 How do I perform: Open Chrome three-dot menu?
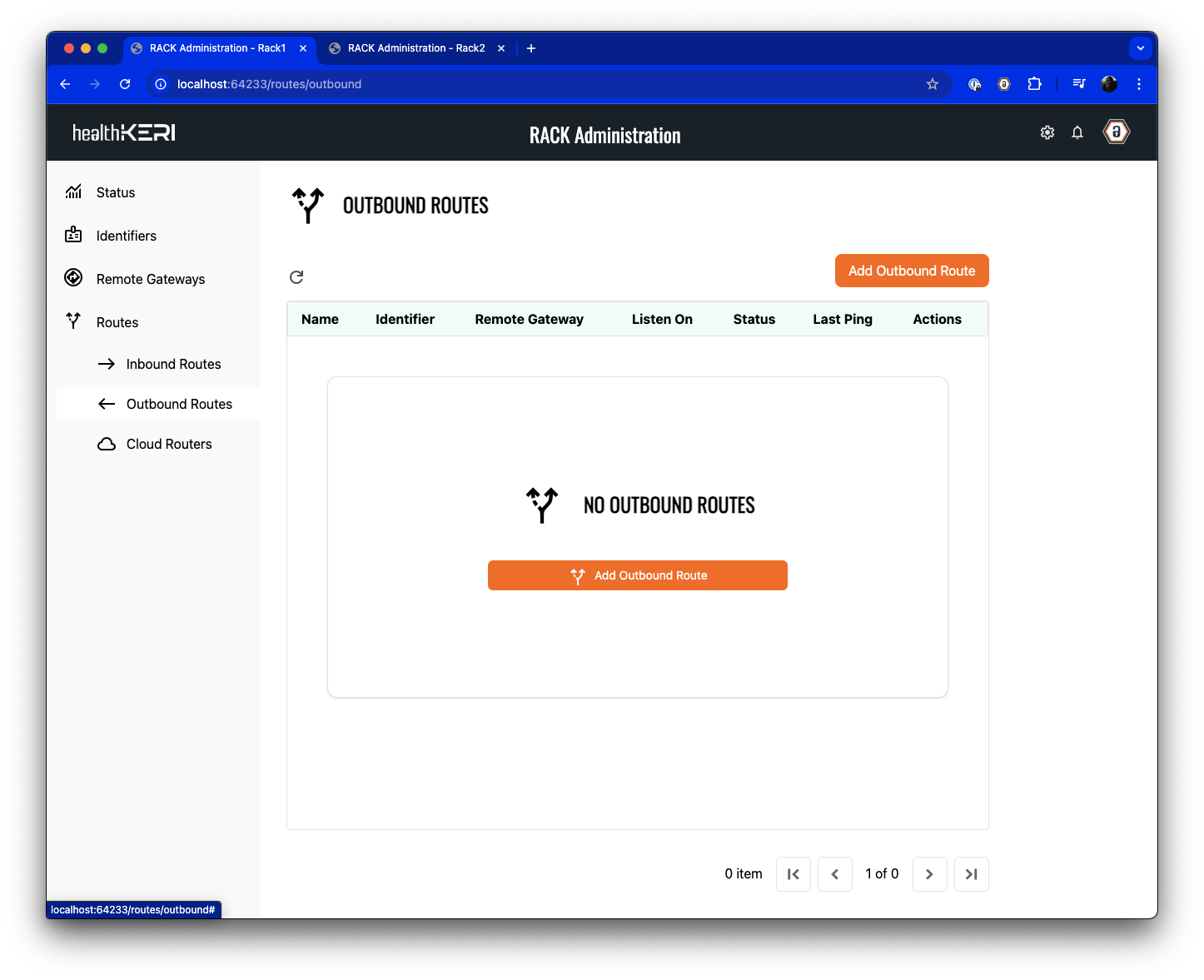pos(1139,84)
